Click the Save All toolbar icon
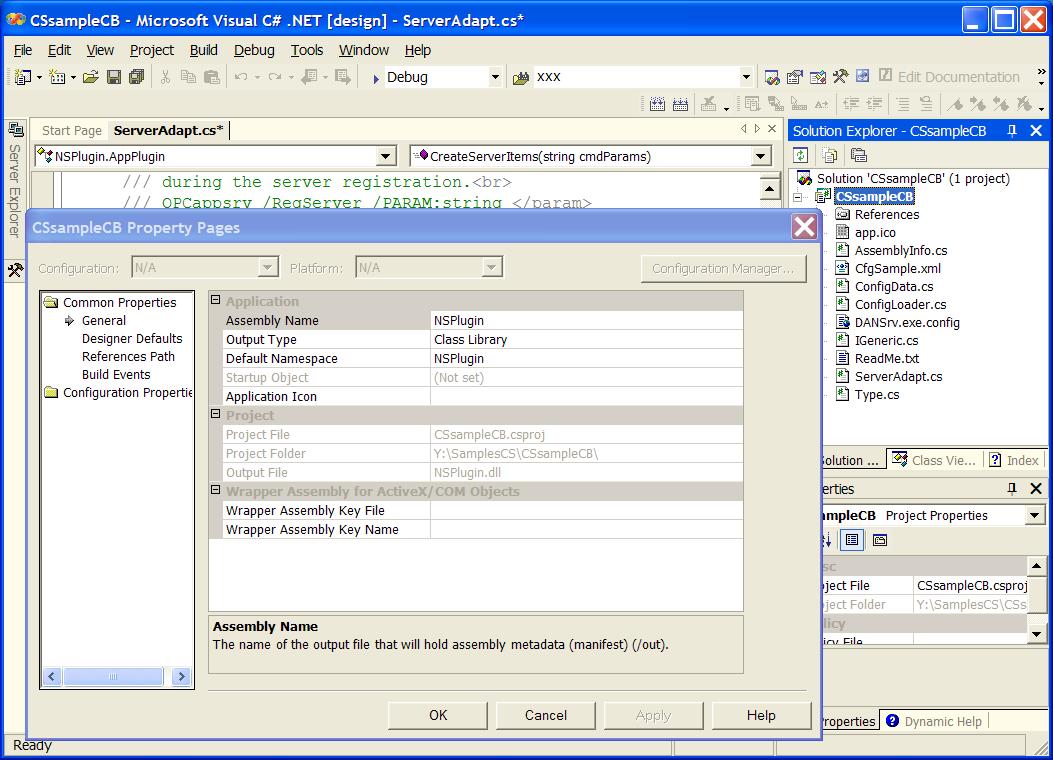This screenshot has width=1053, height=760. click(x=136, y=77)
